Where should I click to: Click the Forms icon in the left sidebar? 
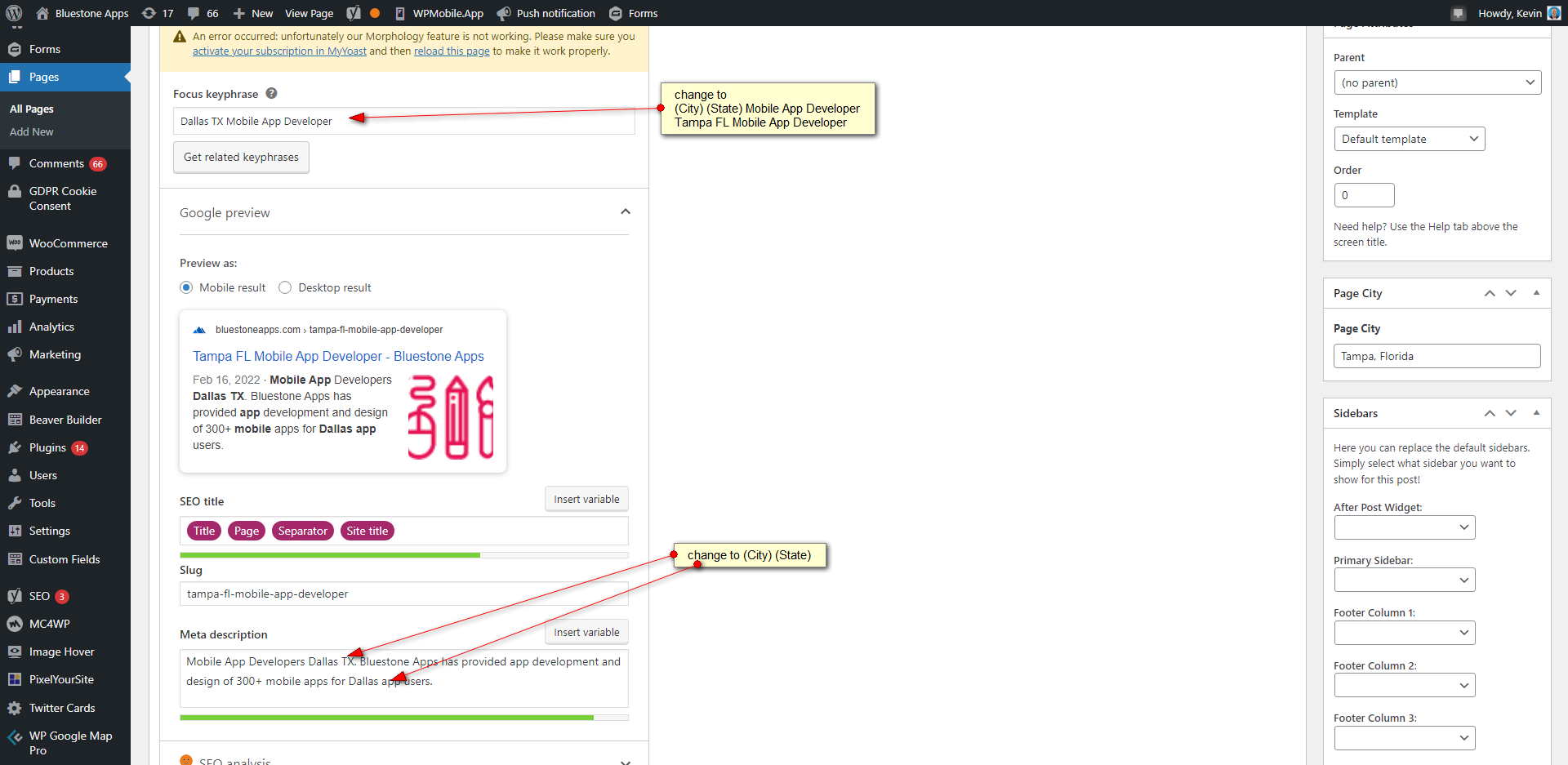(15, 49)
